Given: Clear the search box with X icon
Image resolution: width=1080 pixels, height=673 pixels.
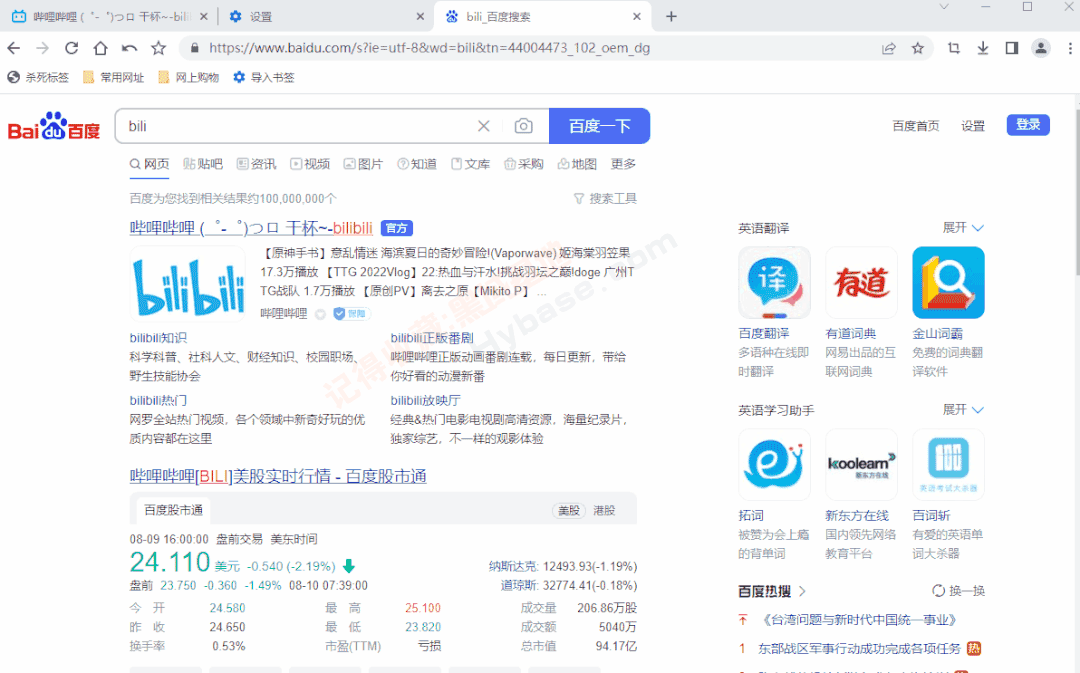Looking at the screenshot, I should tap(484, 126).
